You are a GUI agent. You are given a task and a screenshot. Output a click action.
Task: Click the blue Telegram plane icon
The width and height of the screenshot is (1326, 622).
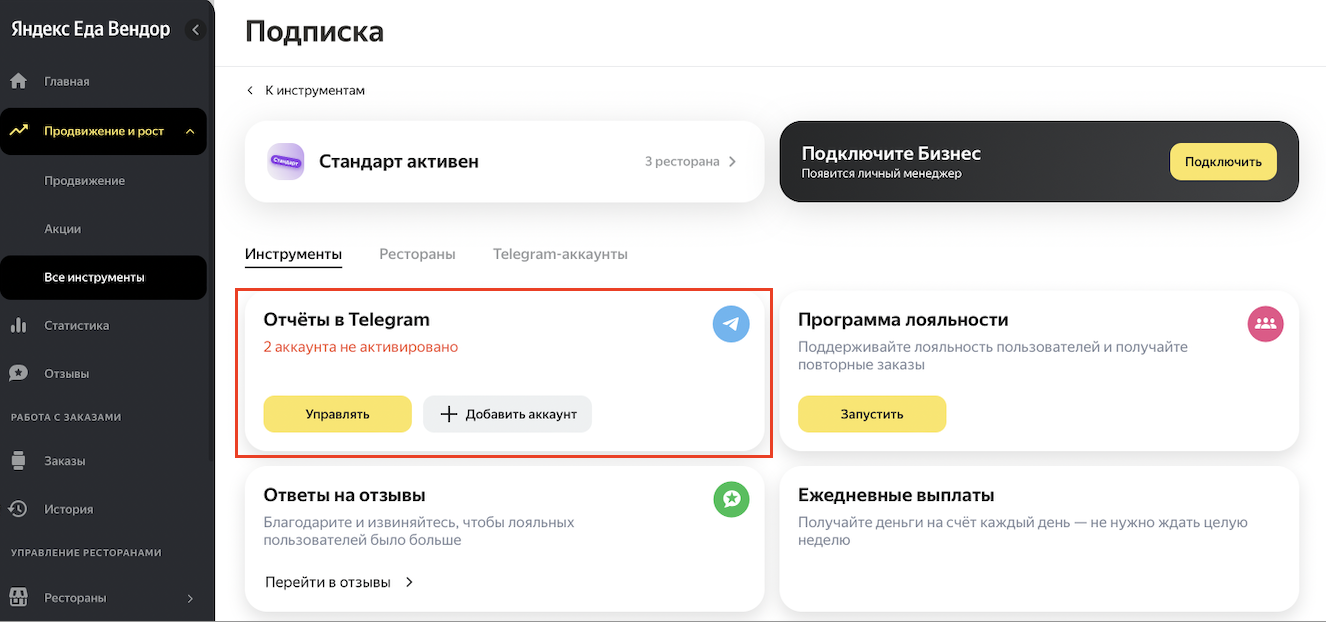731,324
